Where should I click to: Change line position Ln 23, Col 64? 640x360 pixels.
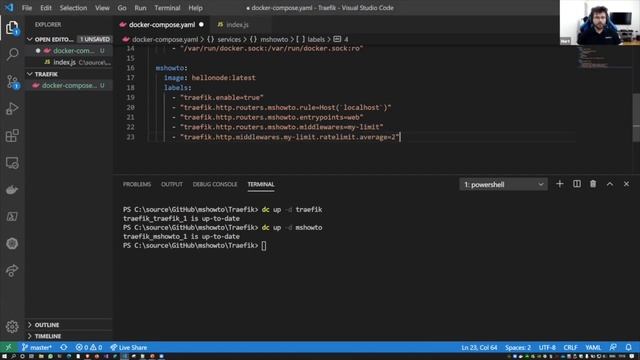479,347
